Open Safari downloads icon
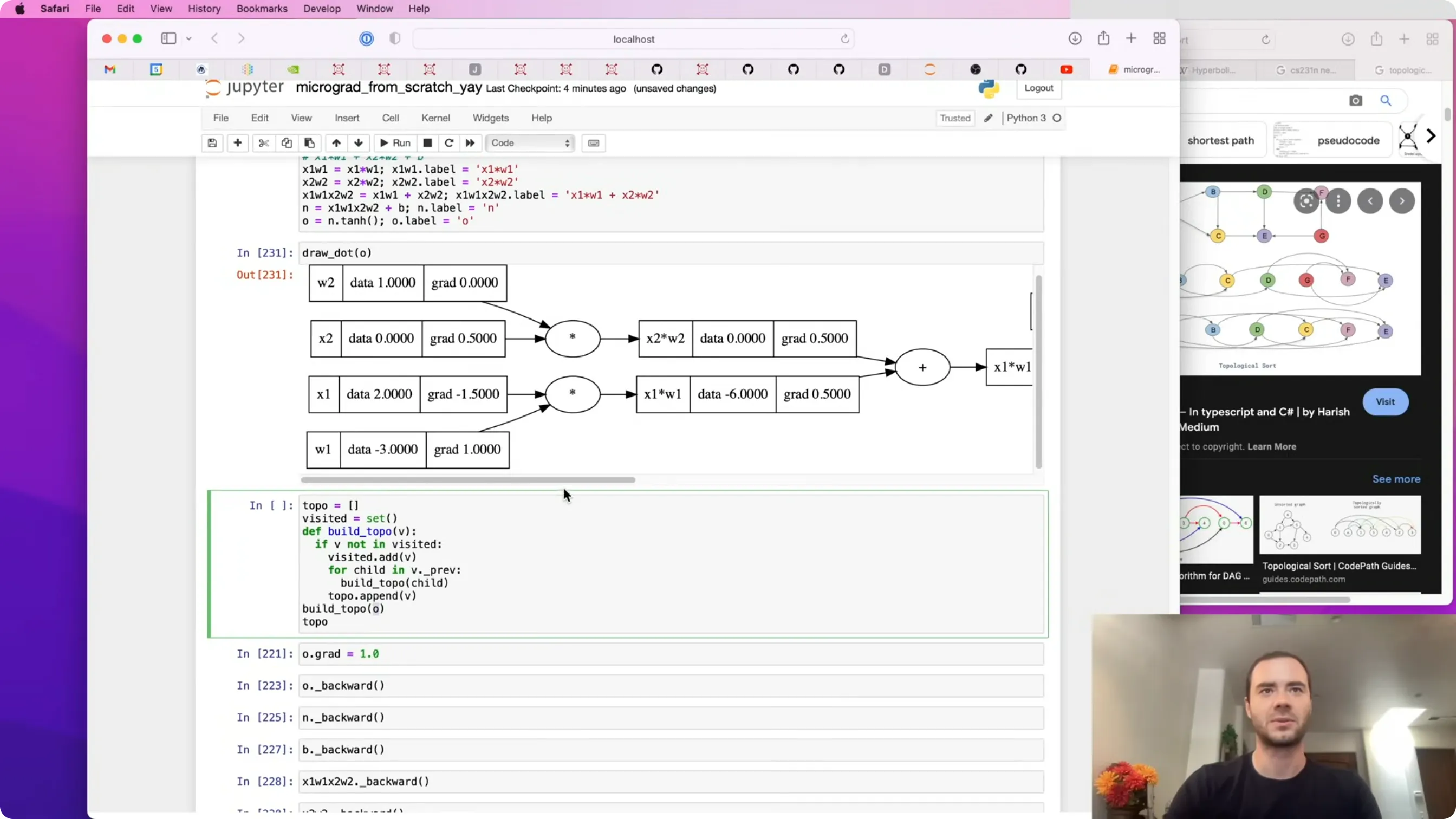Image resolution: width=1456 pixels, height=819 pixels. (1075, 38)
